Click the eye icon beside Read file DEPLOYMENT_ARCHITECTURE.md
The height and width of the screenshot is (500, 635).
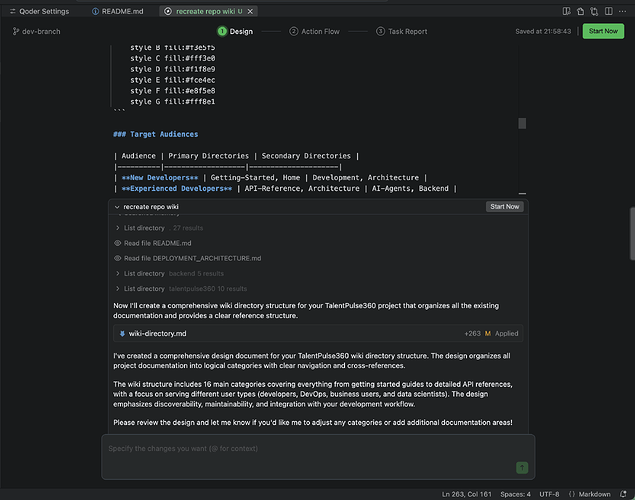pos(118,258)
